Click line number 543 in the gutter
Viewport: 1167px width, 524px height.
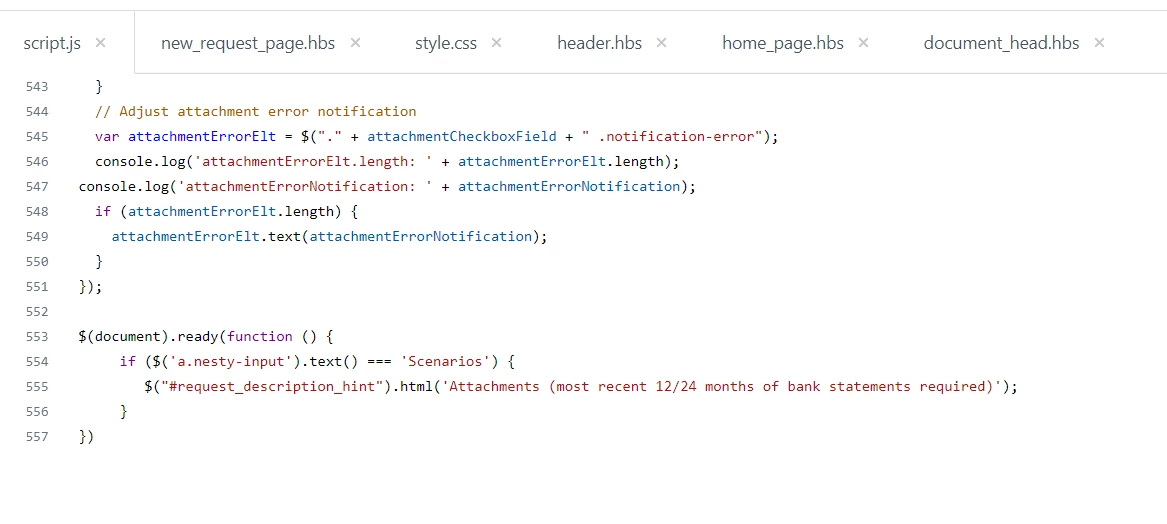pos(36,87)
